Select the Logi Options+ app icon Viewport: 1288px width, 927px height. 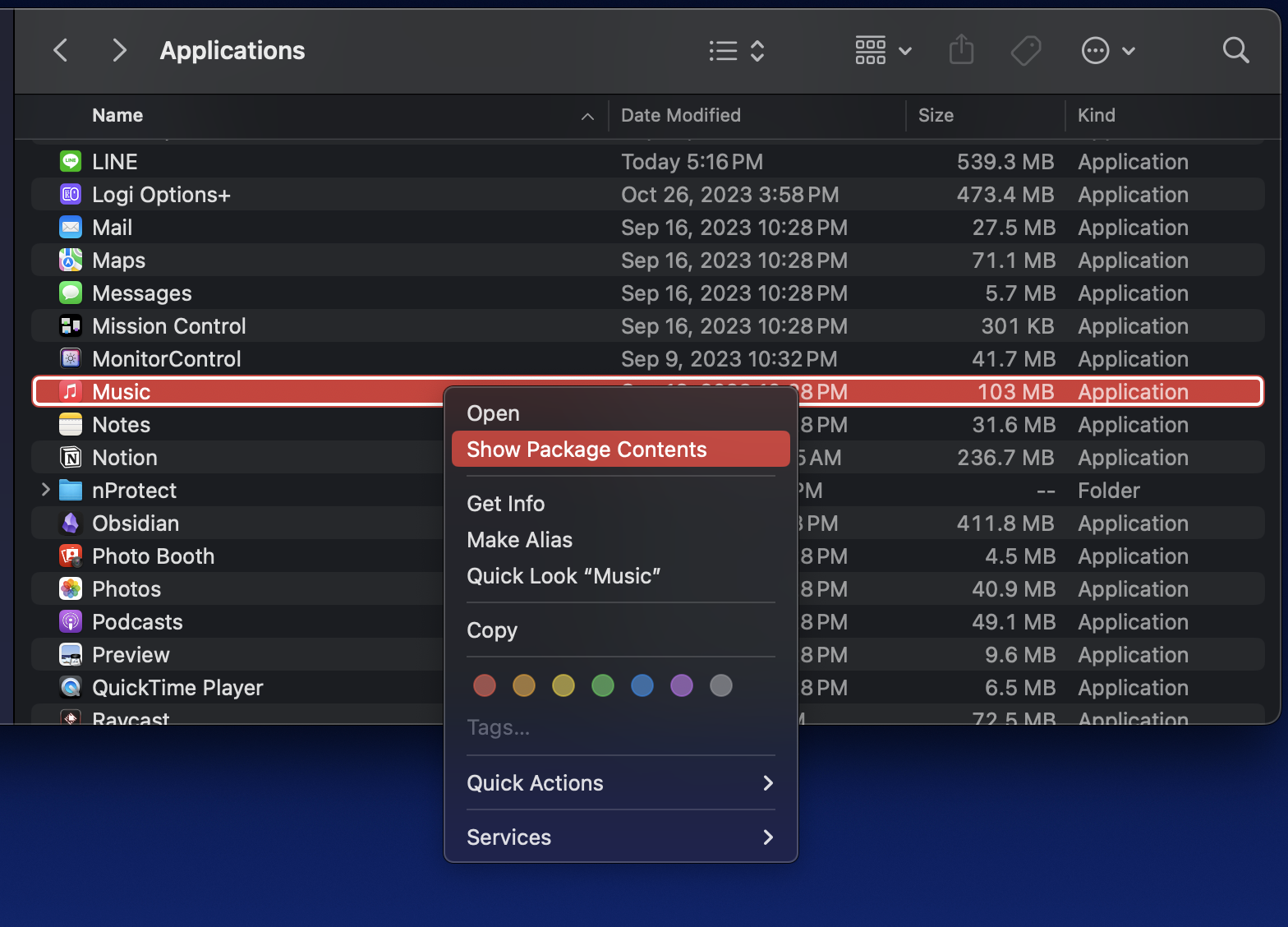coord(71,194)
